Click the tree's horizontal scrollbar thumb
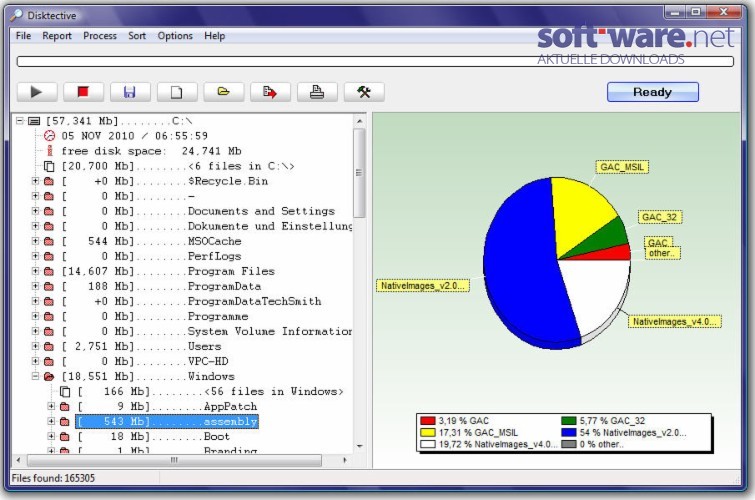The height and width of the screenshot is (500, 755). click(x=174, y=460)
